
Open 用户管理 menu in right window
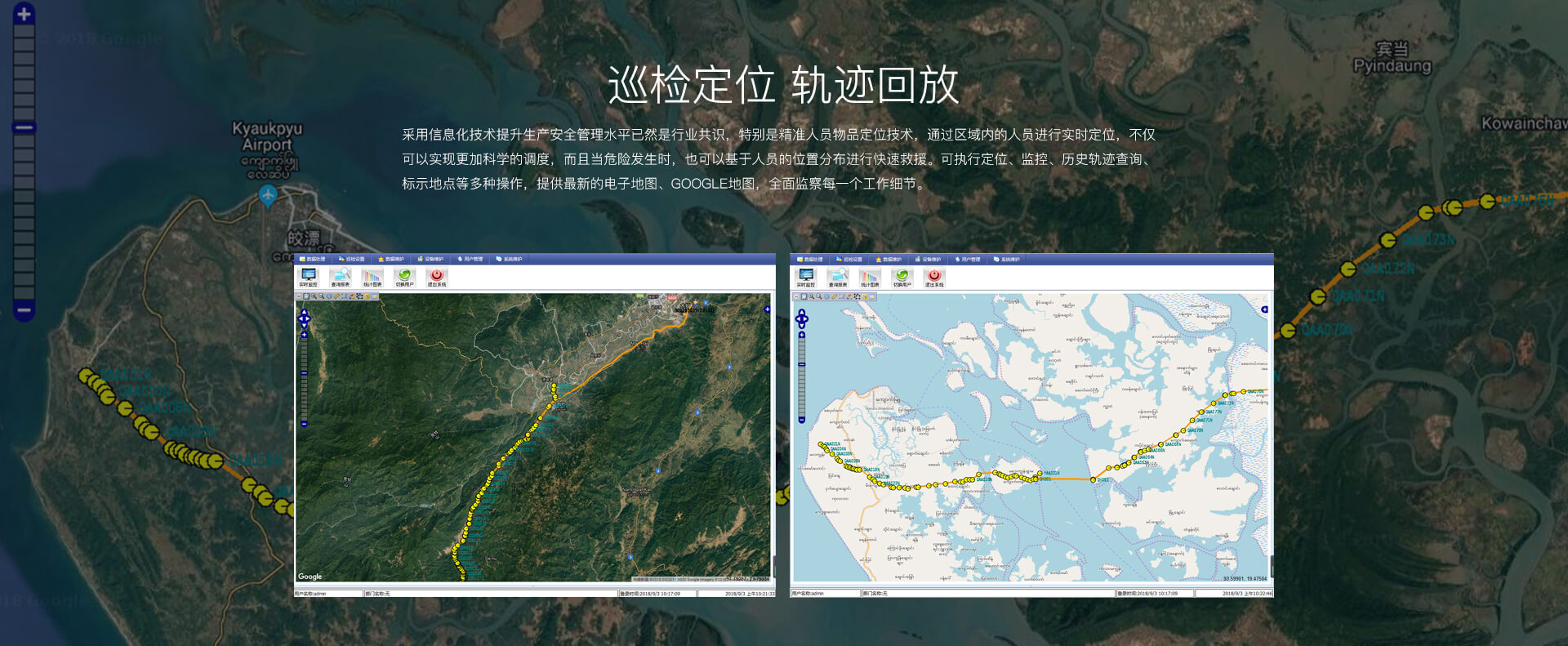pyautogui.click(x=968, y=259)
